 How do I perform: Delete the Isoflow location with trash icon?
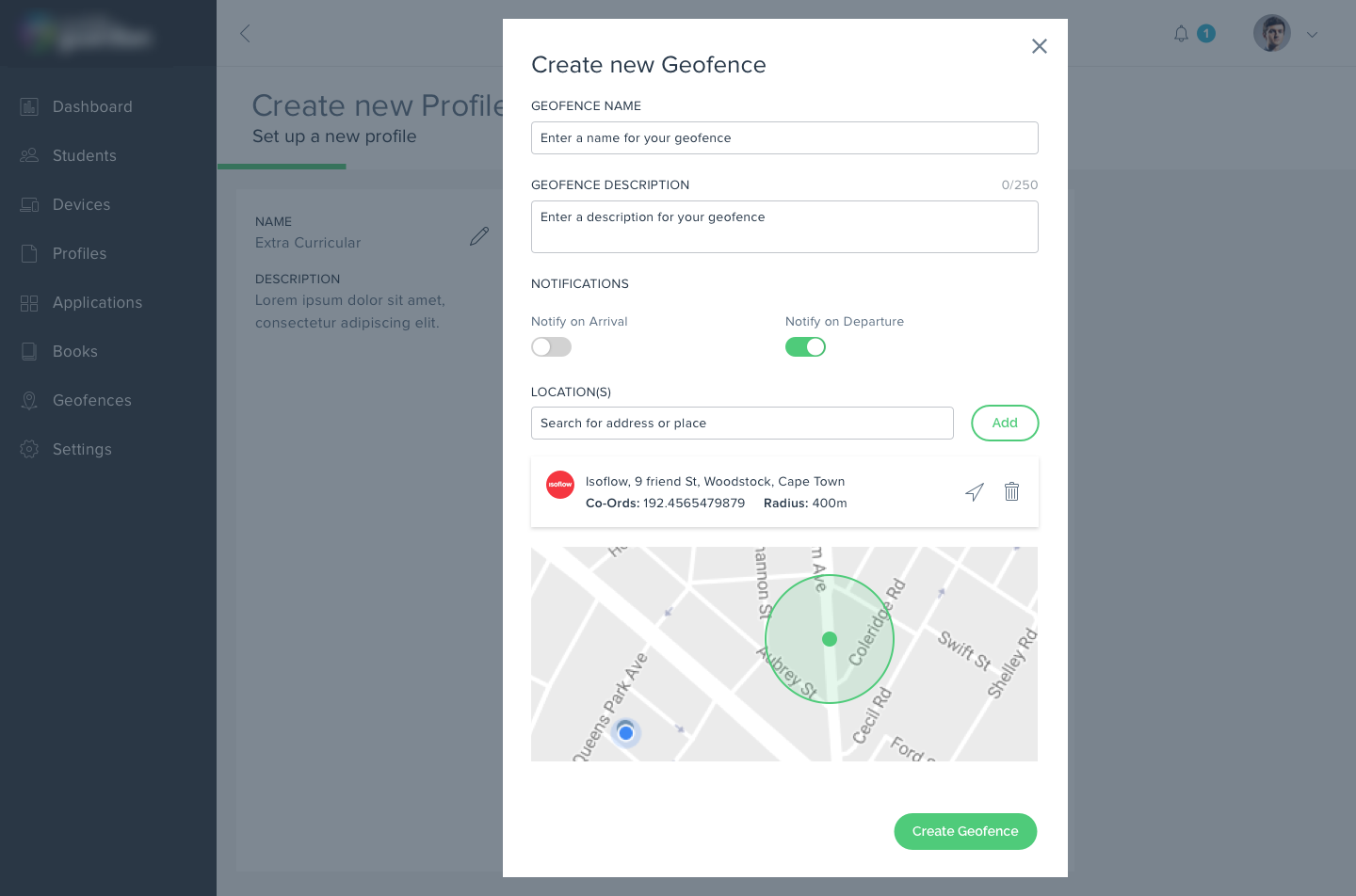click(1011, 491)
